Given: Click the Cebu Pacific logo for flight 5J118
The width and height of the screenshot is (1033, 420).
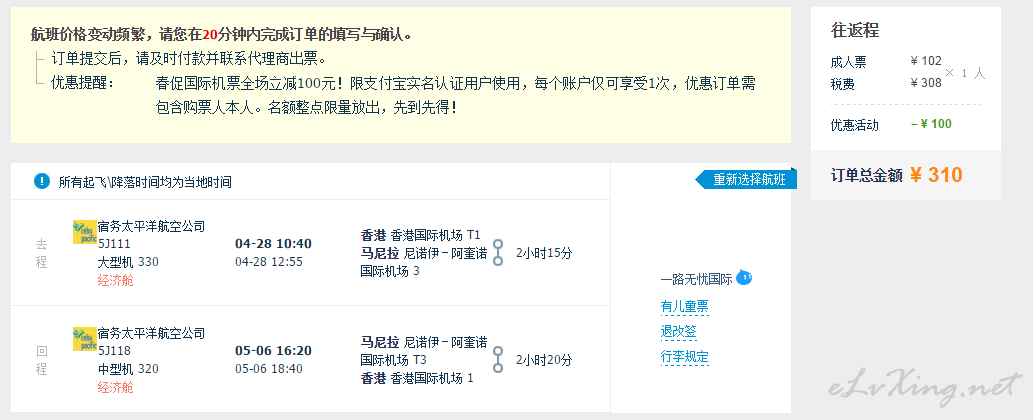Looking at the screenshot, I should click(x=84, y=339).
